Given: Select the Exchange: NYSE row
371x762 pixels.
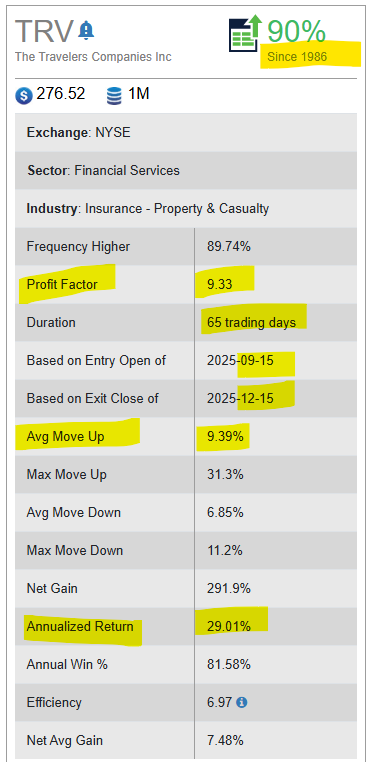Looking at the screenshot, I should 186,132.
